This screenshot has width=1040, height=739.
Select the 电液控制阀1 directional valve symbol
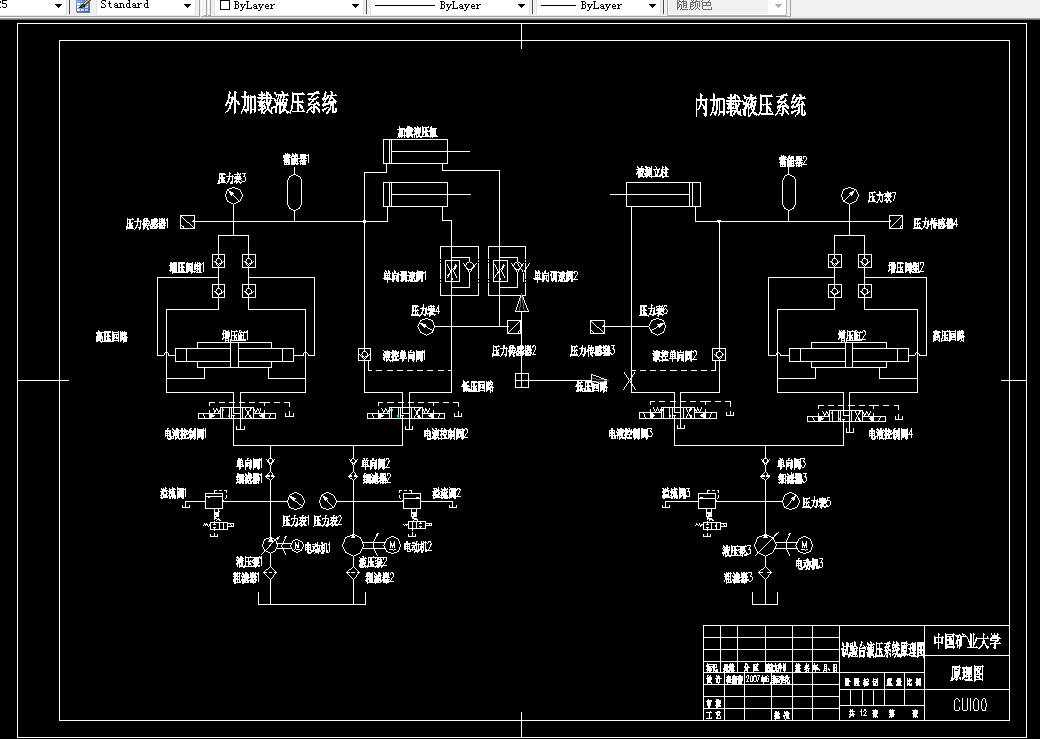[238, 414]
